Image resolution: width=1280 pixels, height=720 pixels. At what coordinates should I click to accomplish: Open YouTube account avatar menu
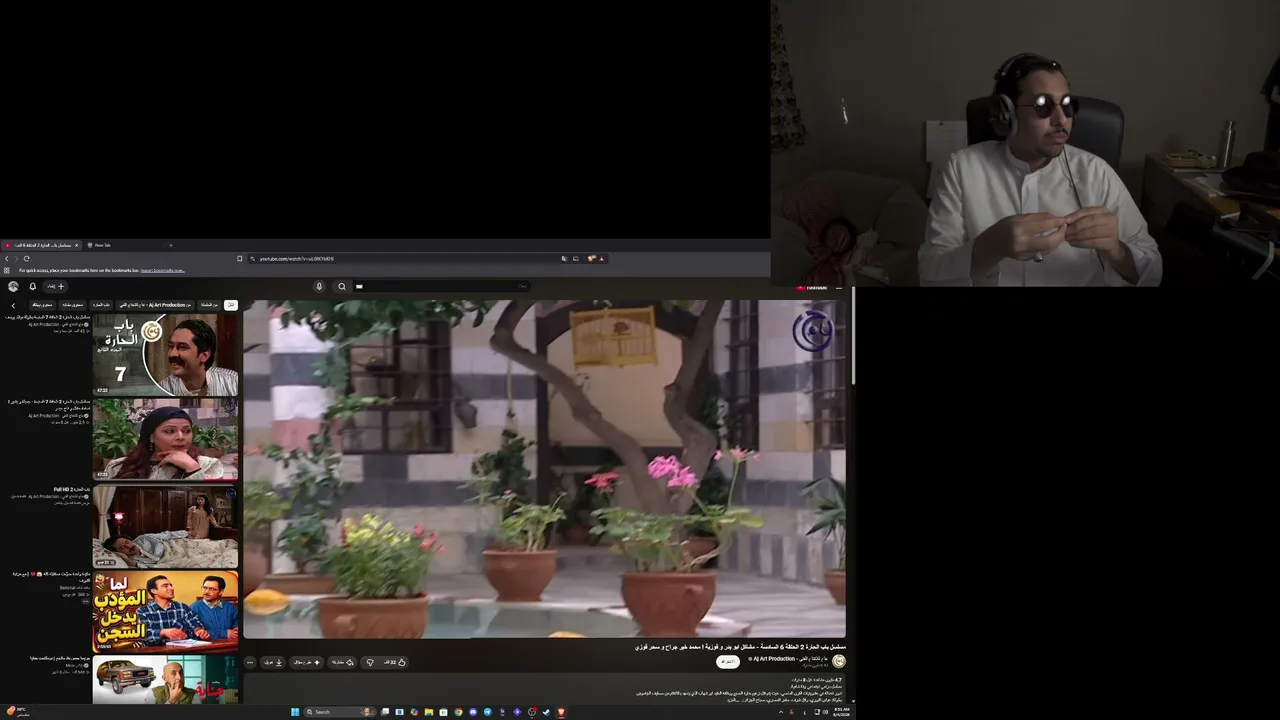13,286
